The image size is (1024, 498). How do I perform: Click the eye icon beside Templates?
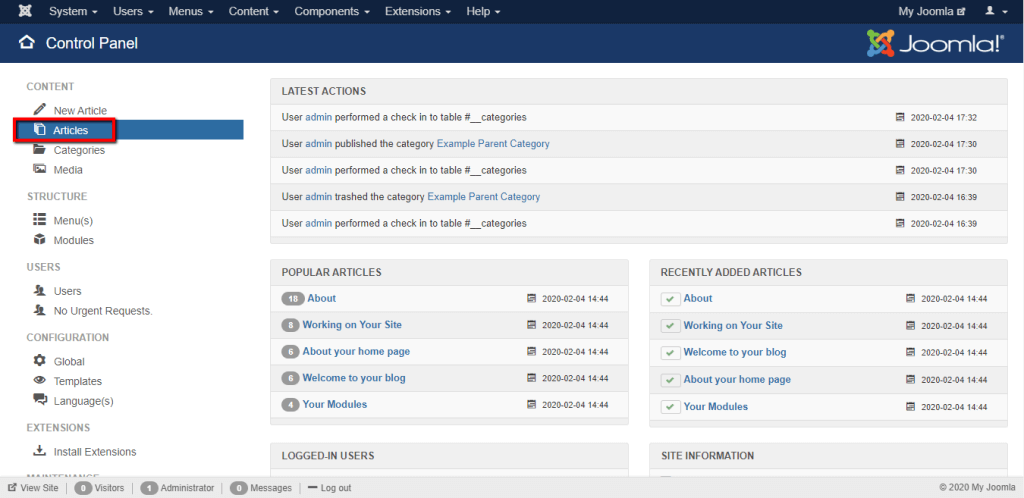pos(40,380)
